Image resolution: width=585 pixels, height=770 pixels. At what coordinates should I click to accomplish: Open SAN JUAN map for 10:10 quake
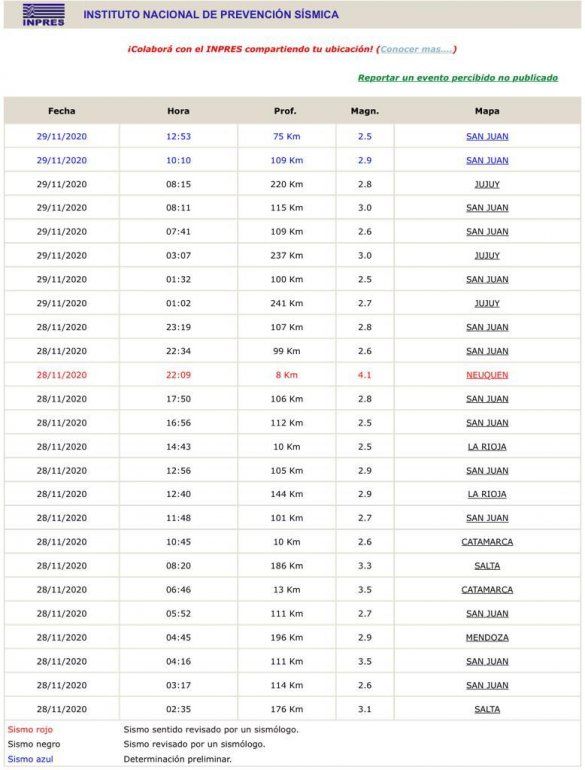(x=487, y=161)
